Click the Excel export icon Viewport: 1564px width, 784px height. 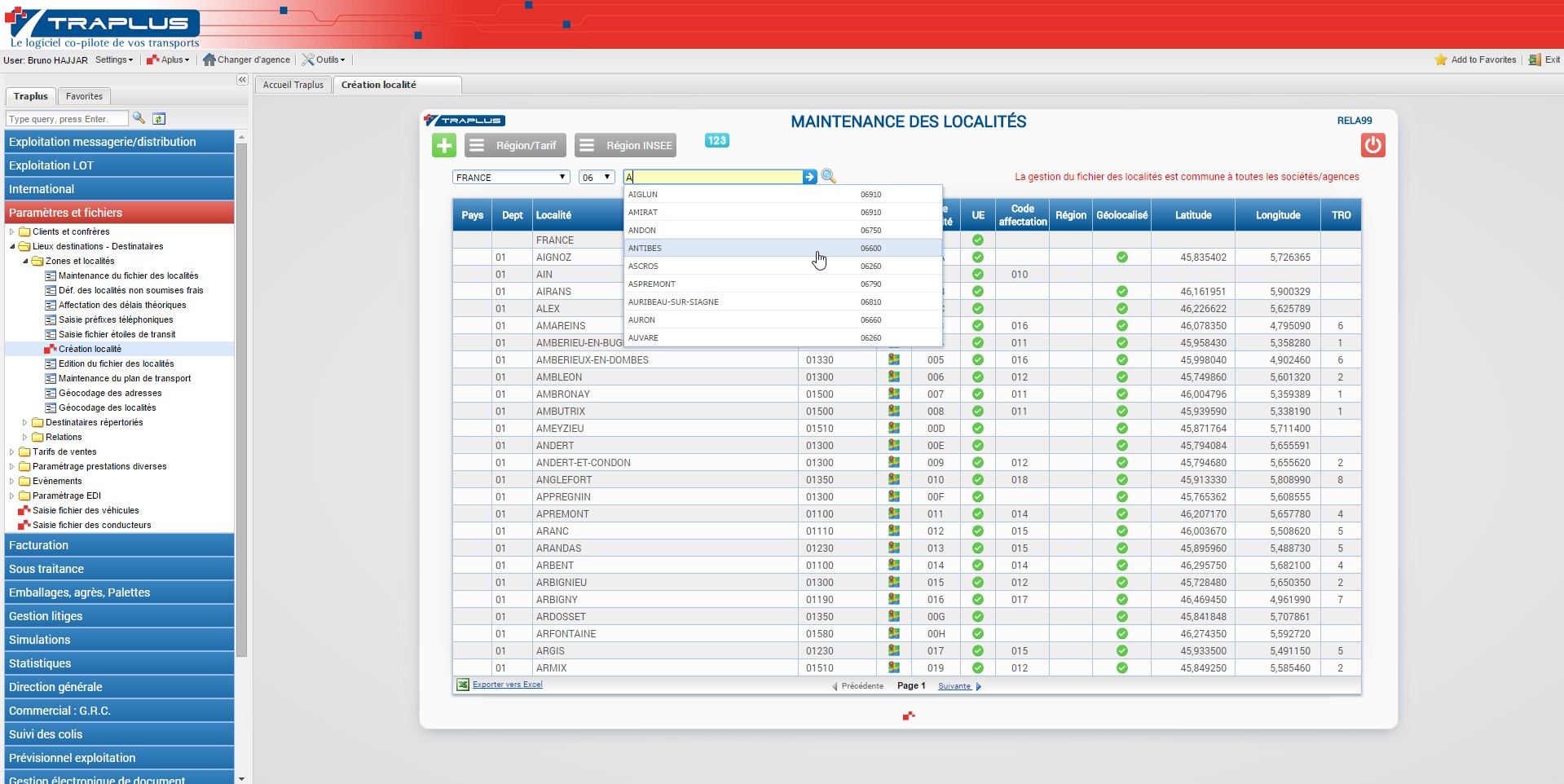pyautogui.click(x=463, y=685)
